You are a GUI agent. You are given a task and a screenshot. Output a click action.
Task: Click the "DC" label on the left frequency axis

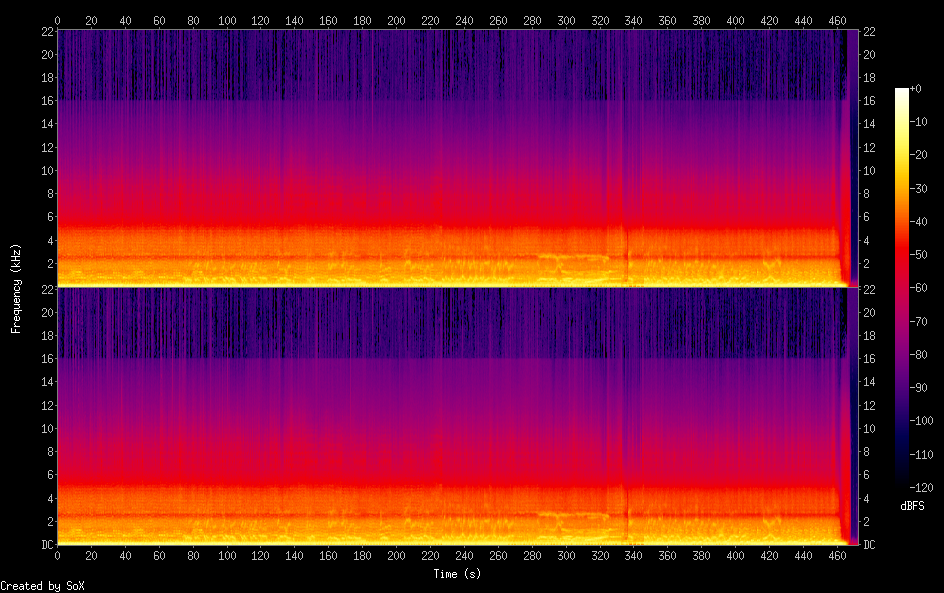[x=47, y=545]
